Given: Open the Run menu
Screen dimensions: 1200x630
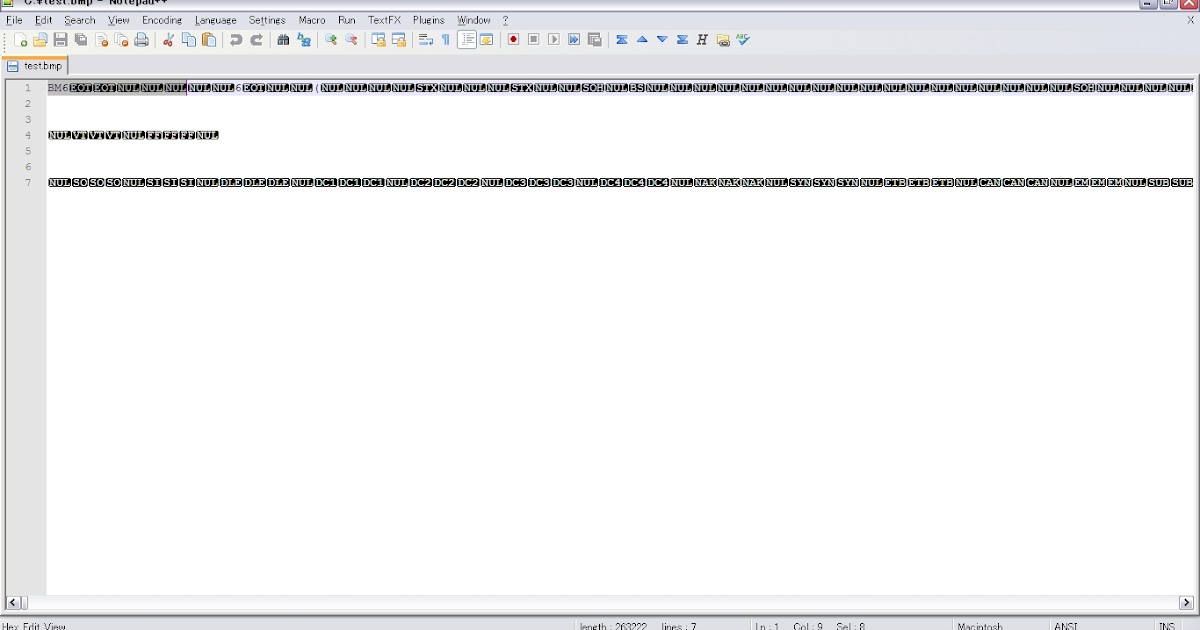Looking at the screenshot, I should [x=347, y=20].
